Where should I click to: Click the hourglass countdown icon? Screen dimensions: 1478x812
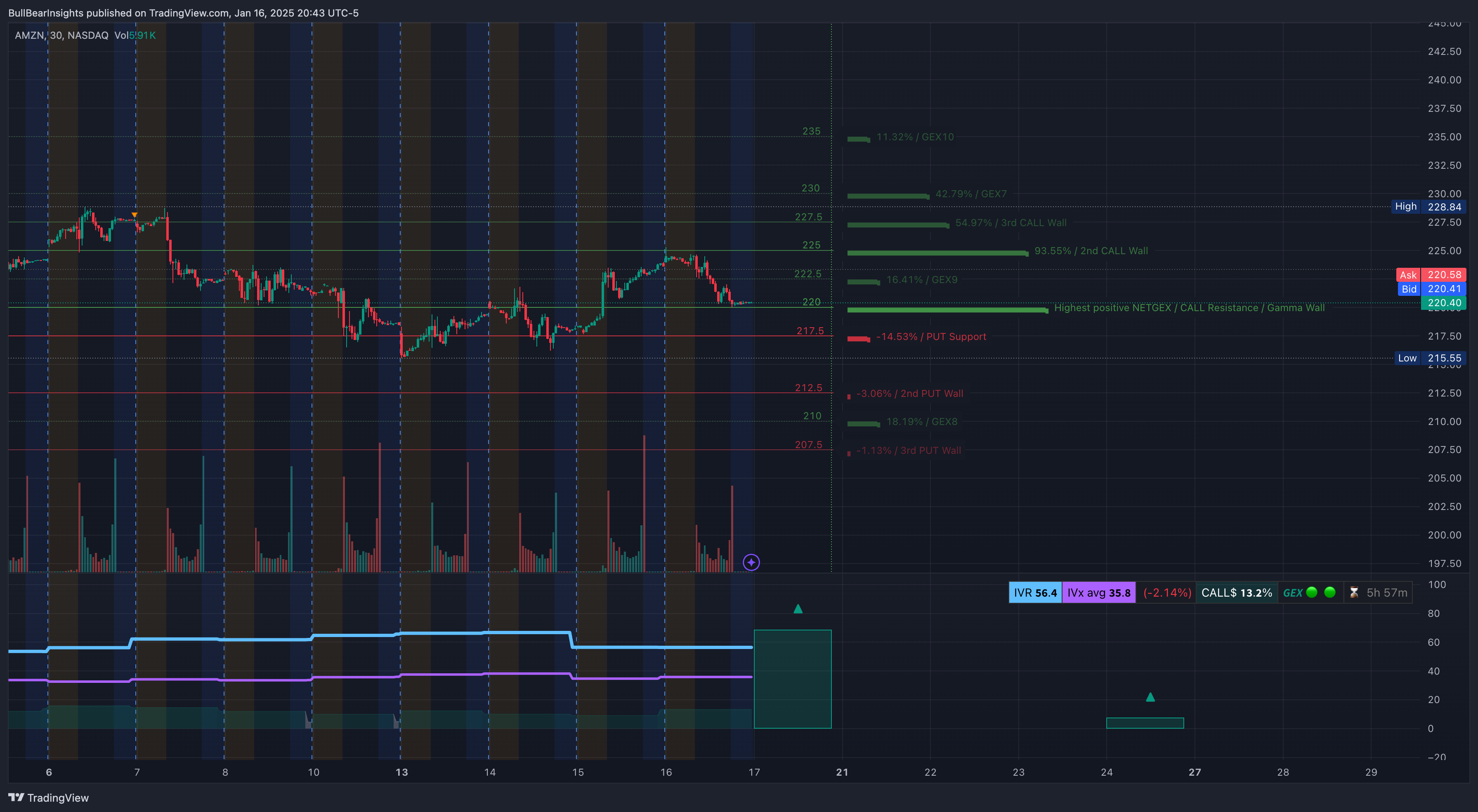[1353, 593]
